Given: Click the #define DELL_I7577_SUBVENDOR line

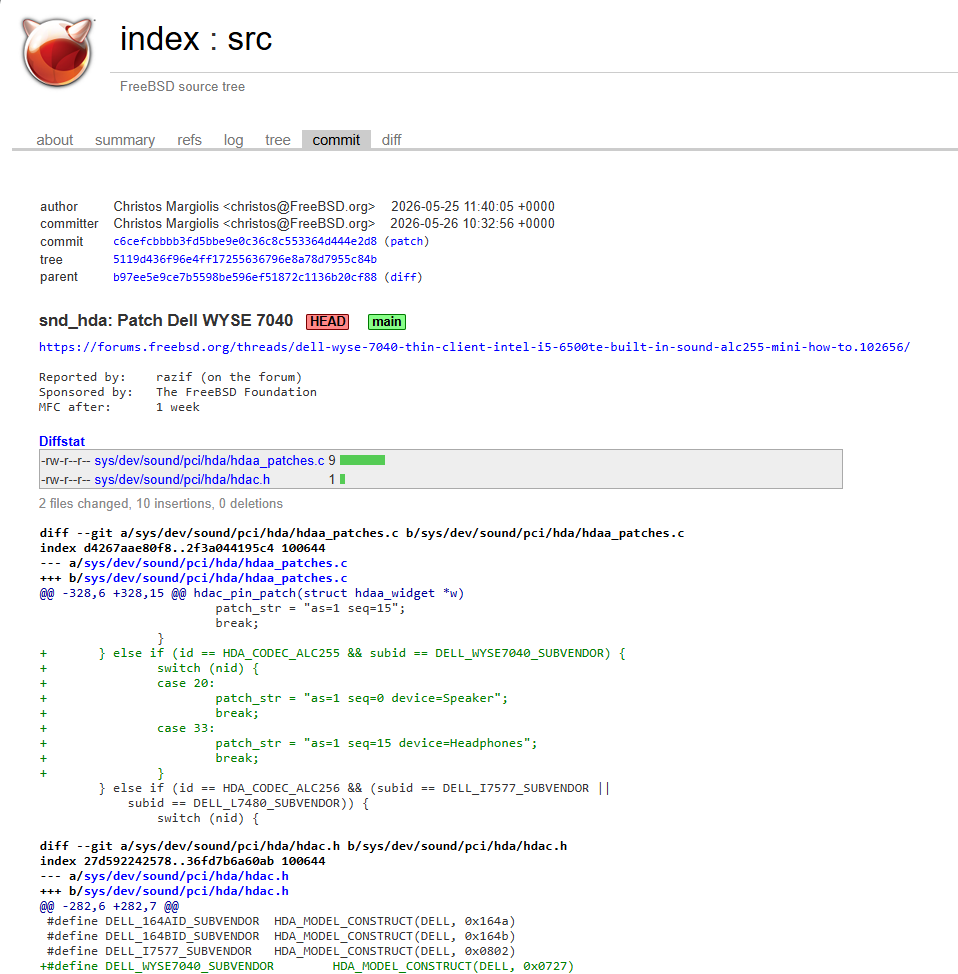Looking at the screenshot, I should click(x=281, y=951).
